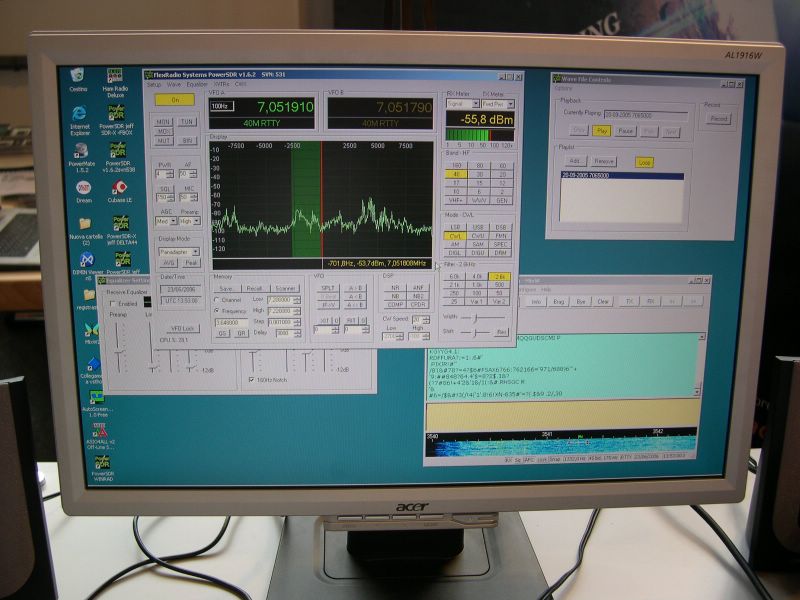Toggle the BIN binaural button

pos(187,140)
